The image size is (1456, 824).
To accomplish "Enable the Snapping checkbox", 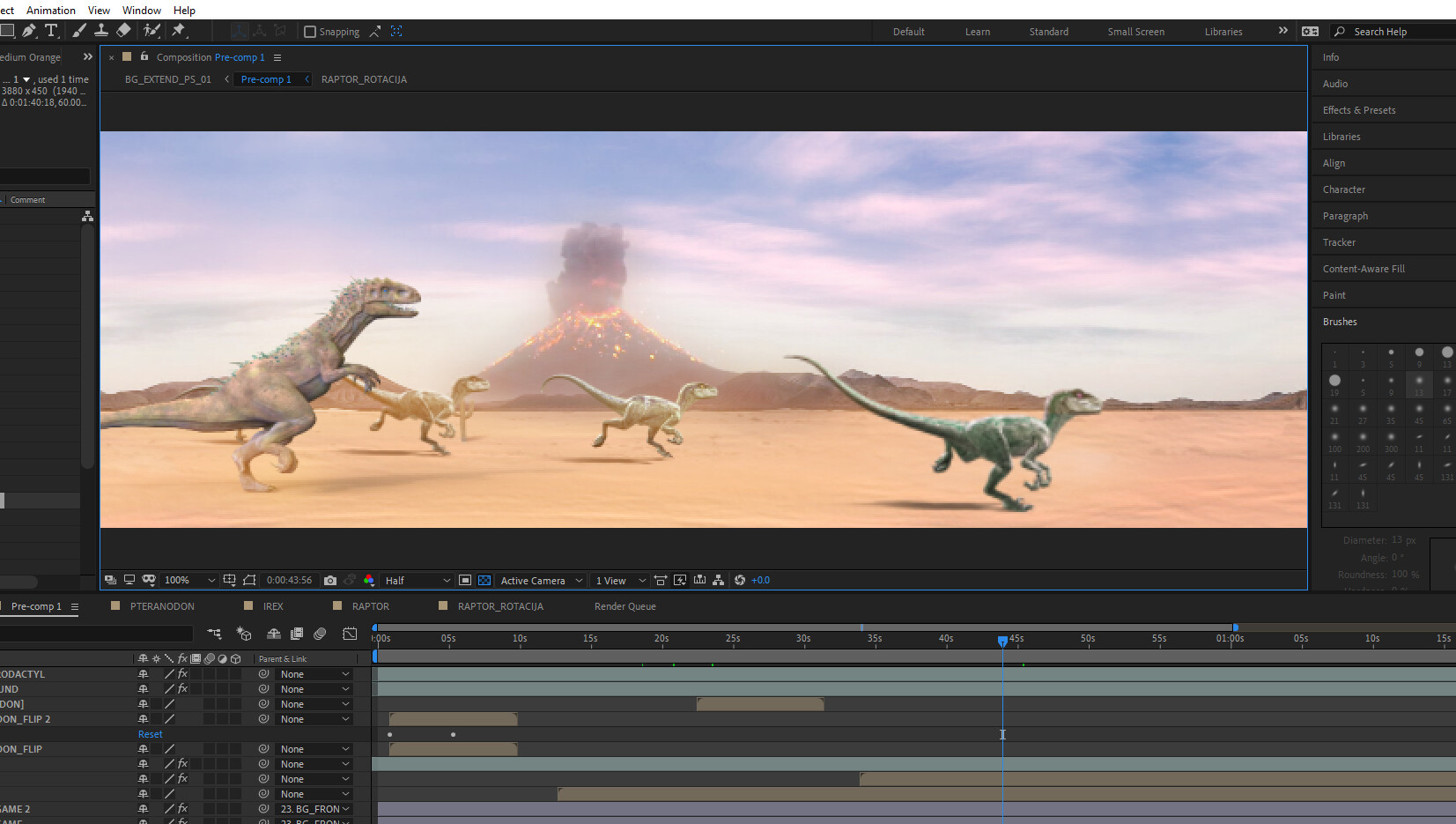I will tap(310, 32).
